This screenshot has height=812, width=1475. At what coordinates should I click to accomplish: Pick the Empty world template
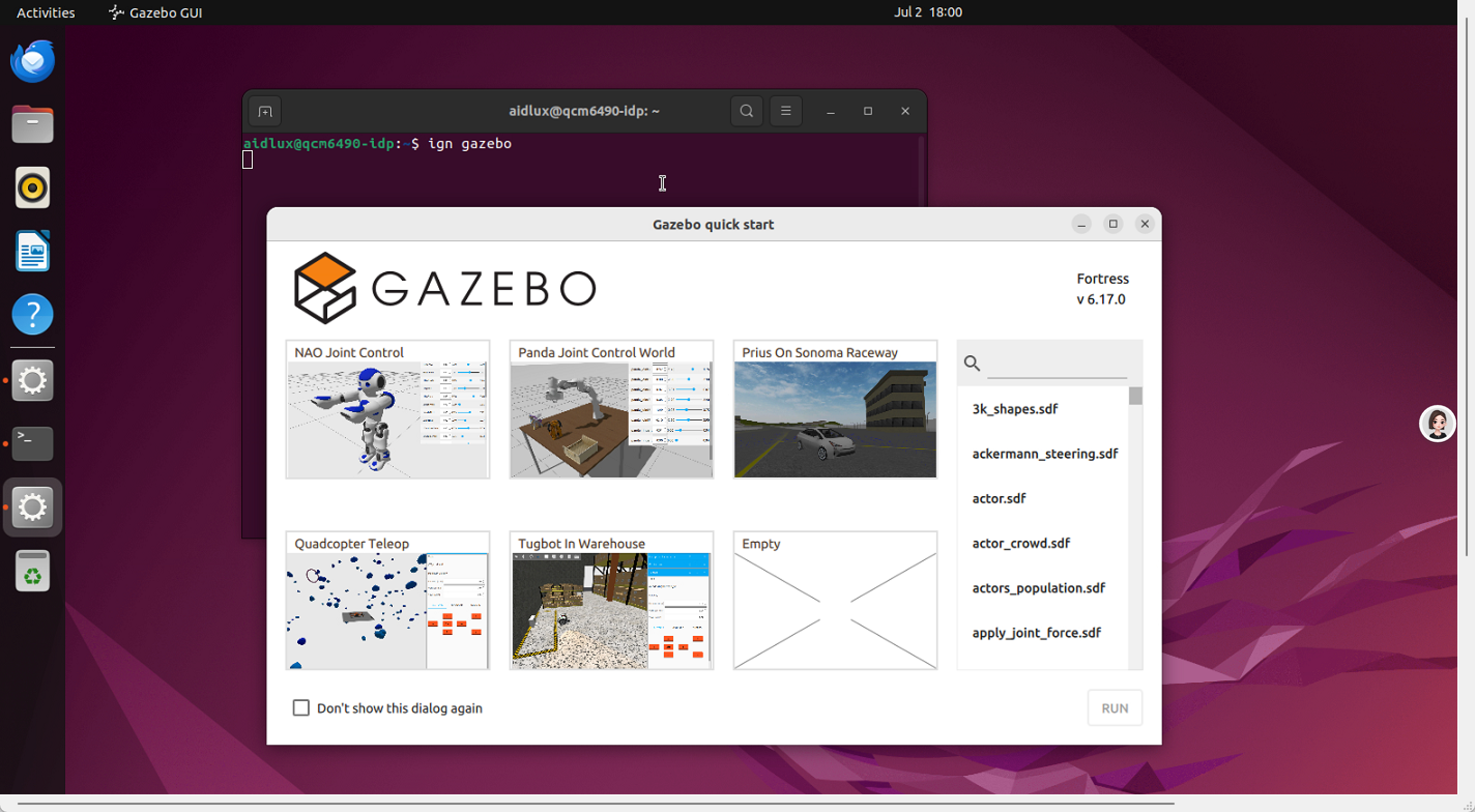pyautogui.click(x=835, y=601)
